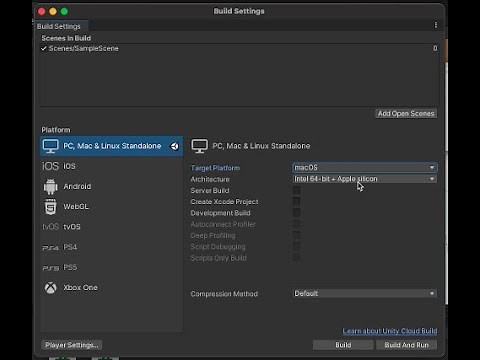Open Player Settings
This screenshot has height=360, width=480.
point(72,345)
